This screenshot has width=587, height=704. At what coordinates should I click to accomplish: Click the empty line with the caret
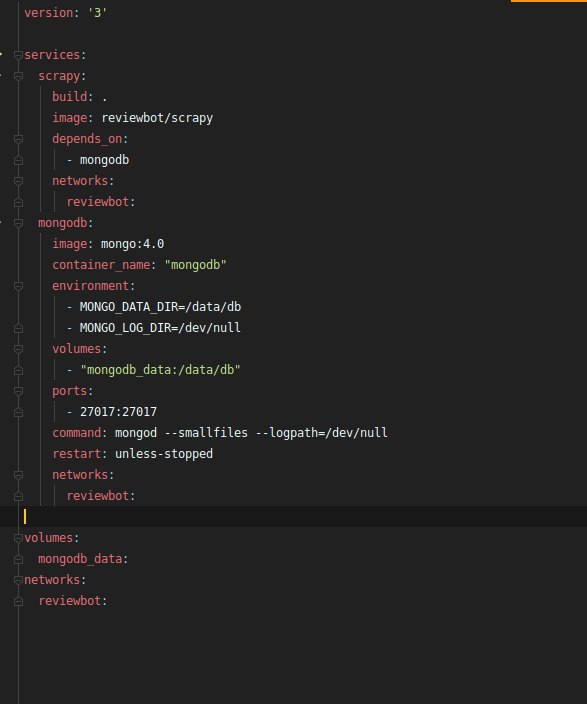click(x=293, y=517)
